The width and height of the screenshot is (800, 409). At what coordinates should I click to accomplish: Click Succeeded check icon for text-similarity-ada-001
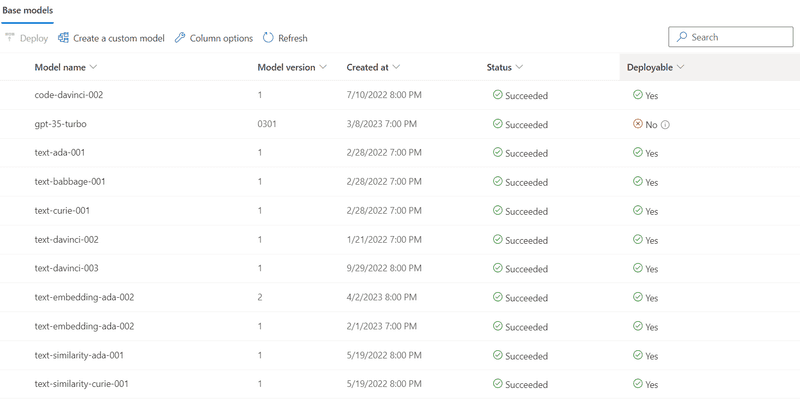(497, 355)
